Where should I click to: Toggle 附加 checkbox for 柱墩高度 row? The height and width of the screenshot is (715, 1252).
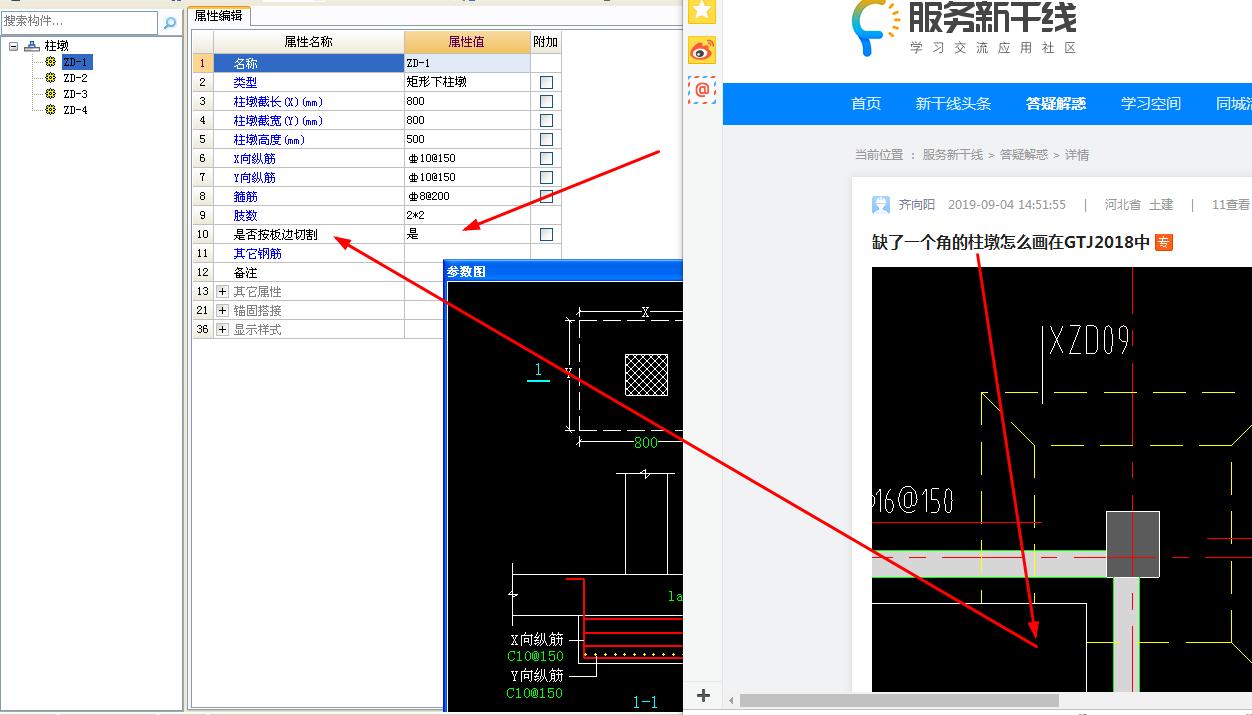tap(546, 139)
